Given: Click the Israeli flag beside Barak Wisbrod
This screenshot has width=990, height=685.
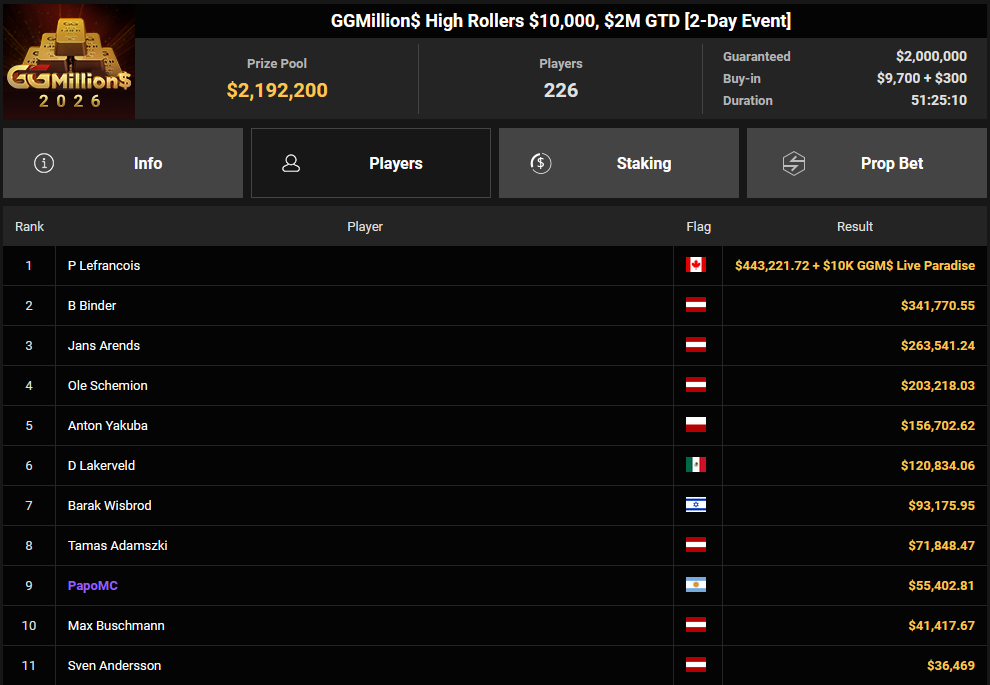Looking at the screenshot, I should pyautogui.click(x=696, y=505).
